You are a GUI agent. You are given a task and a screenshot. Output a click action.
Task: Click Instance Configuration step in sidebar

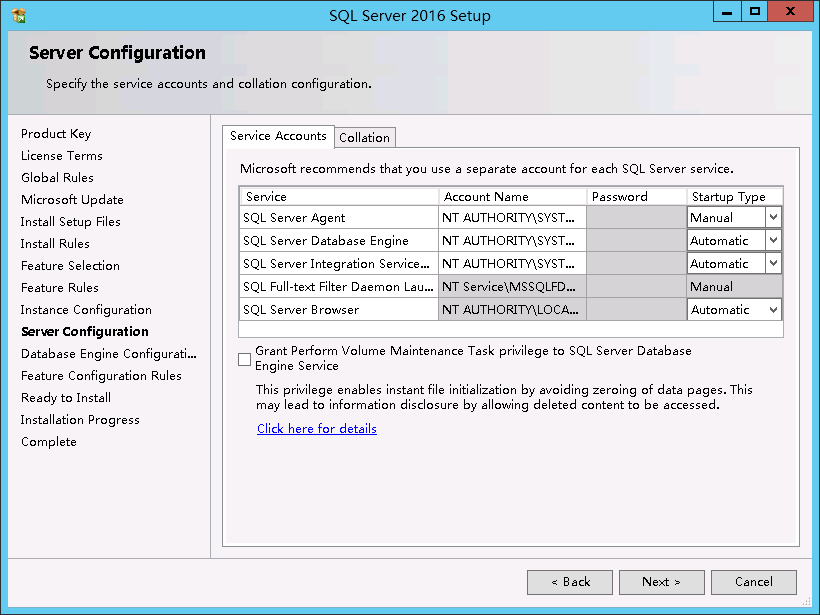86,310
